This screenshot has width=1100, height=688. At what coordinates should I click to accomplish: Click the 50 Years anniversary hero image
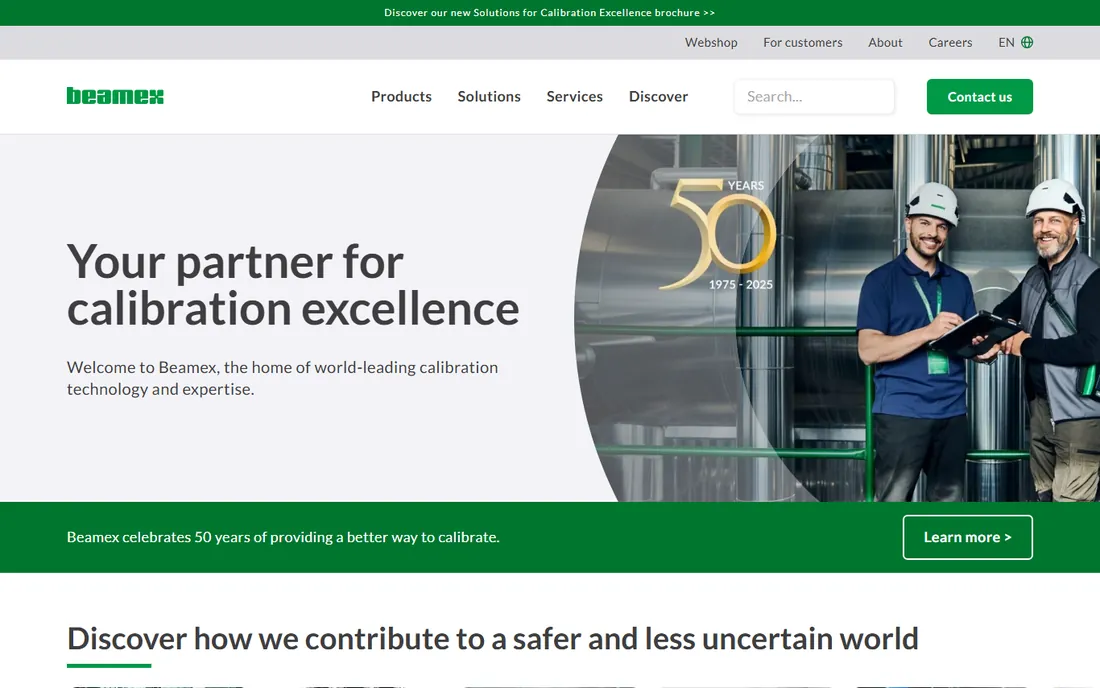click(837, 318)
